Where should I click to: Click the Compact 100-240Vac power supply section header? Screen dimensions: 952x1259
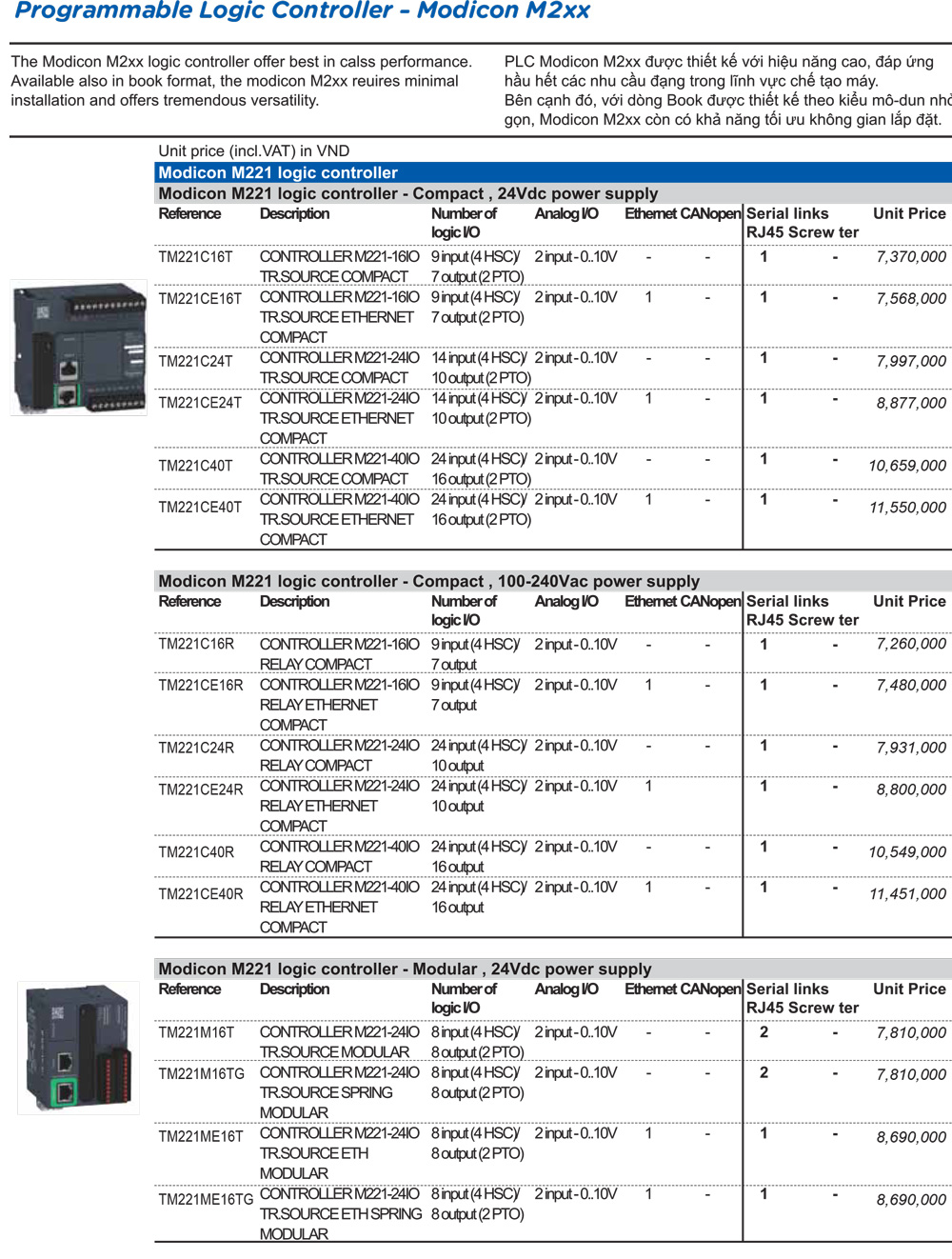click(428, 581)
